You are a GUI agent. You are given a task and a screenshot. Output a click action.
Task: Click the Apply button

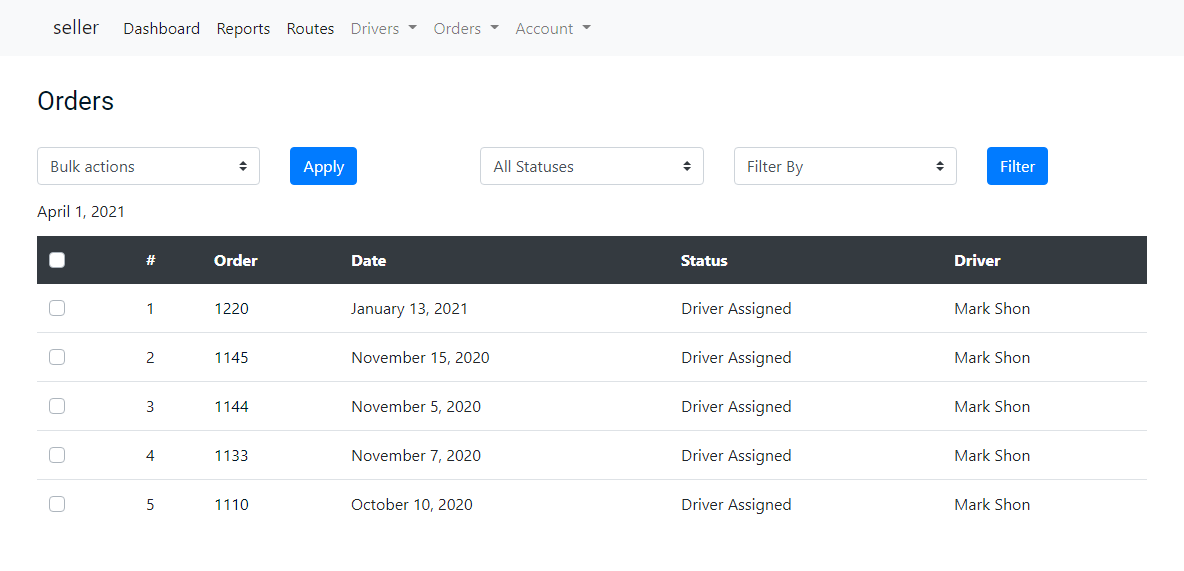point(323,167)
